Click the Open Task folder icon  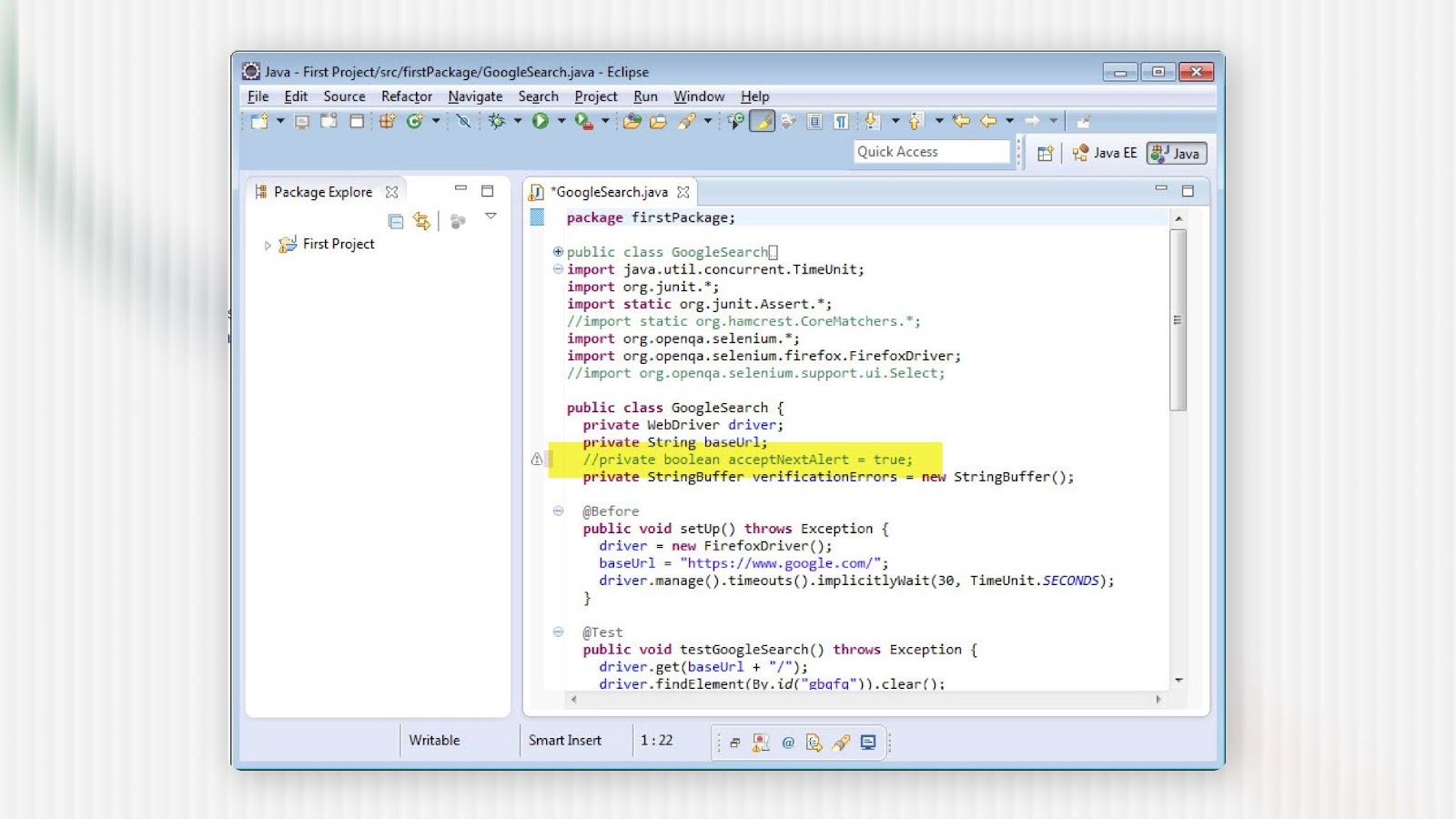[658, 121]
